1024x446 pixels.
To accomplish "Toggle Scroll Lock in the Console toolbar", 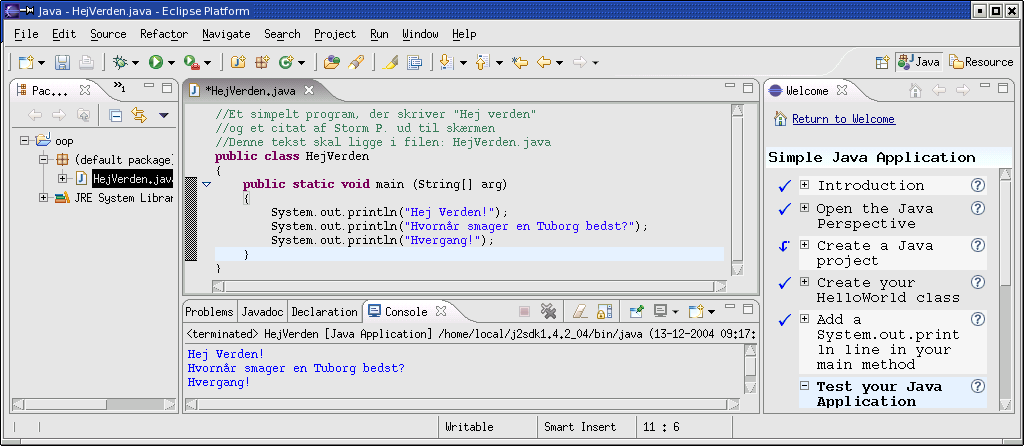I will 605,311.
